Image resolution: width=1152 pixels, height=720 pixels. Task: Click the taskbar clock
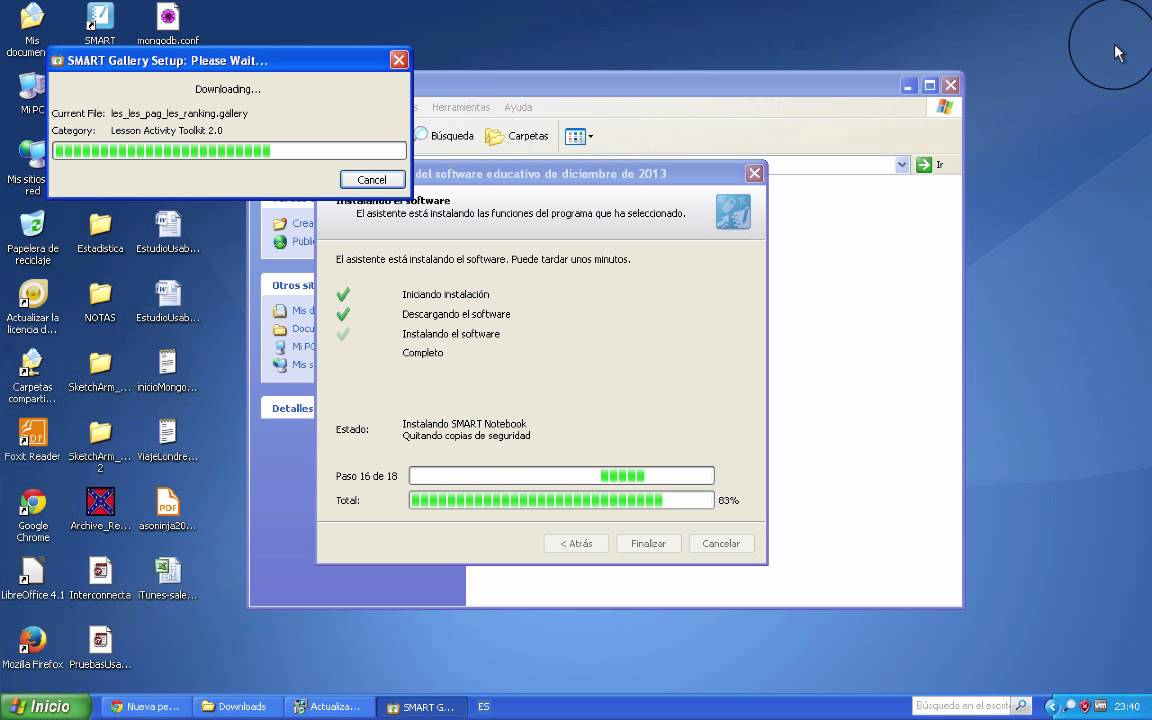tap(1126, 707)
